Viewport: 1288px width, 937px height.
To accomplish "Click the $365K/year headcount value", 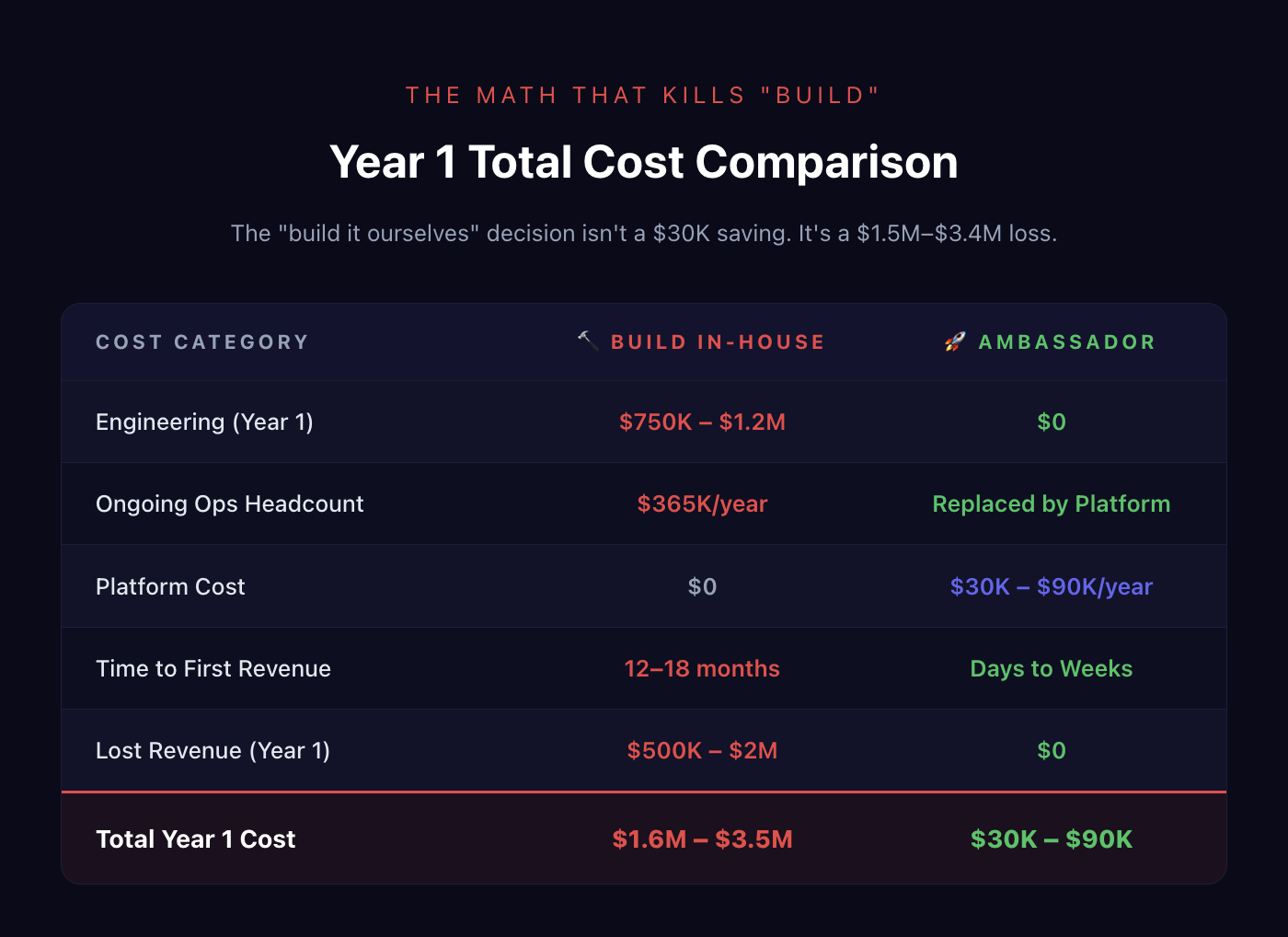I will click(x=702, y=504).
